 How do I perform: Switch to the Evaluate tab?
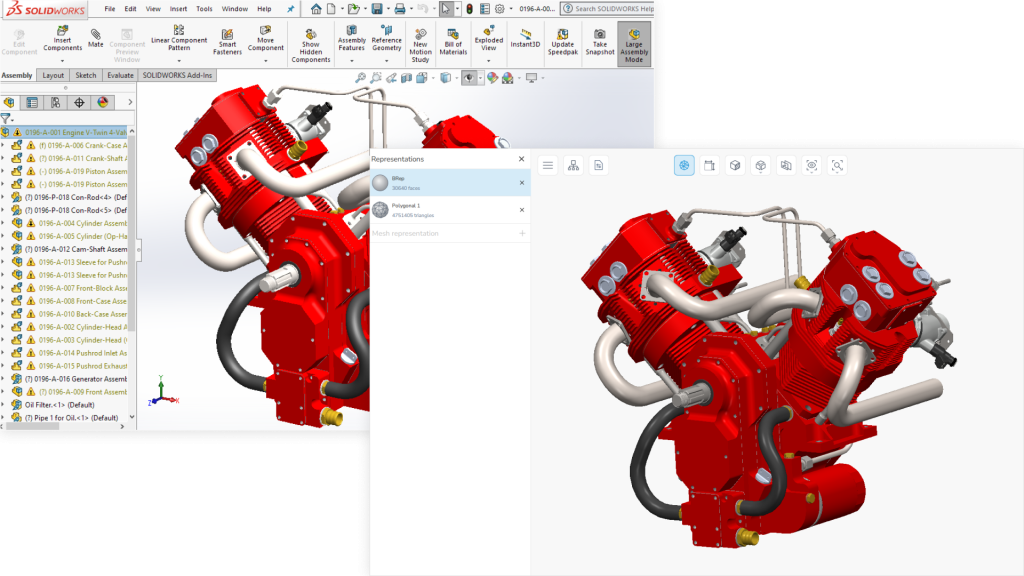coord(120,75)
